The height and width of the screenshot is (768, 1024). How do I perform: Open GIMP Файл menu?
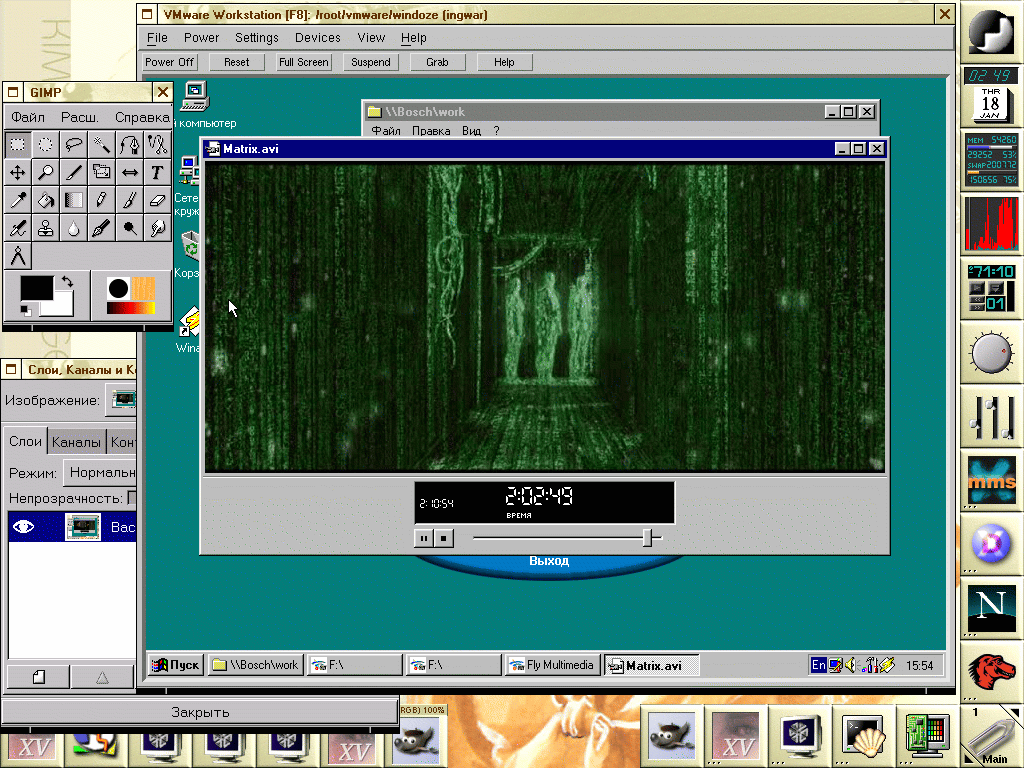click(28, 118)
